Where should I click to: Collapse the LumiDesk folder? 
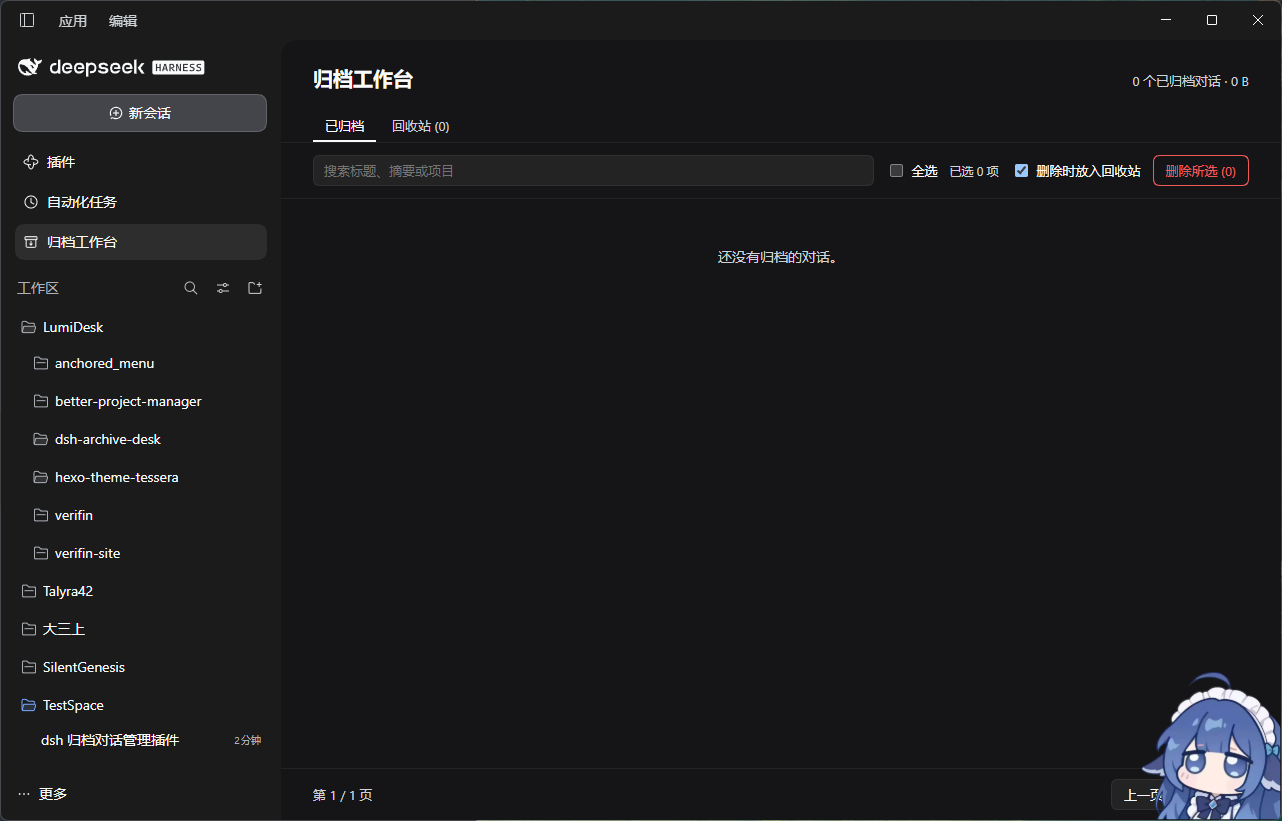(140, 327)
